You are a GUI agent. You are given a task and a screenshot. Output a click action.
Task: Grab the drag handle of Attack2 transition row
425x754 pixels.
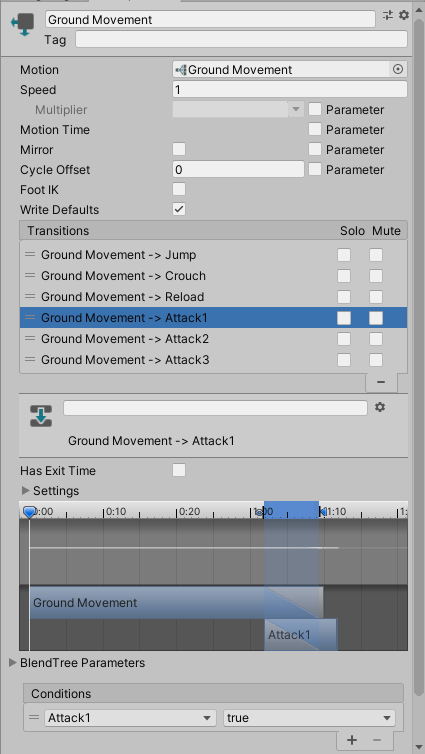point(30,339)
